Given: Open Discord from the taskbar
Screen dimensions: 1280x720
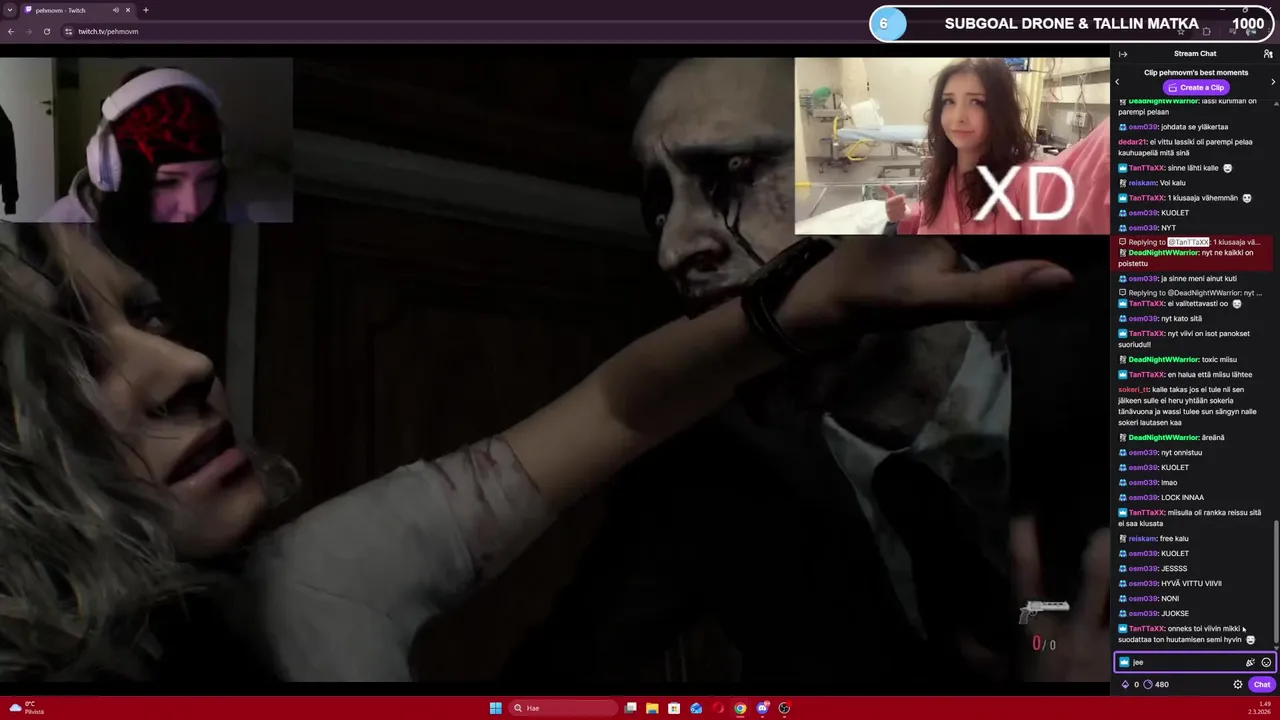Looking at the screenshot, I should click(x=762, y=708).
